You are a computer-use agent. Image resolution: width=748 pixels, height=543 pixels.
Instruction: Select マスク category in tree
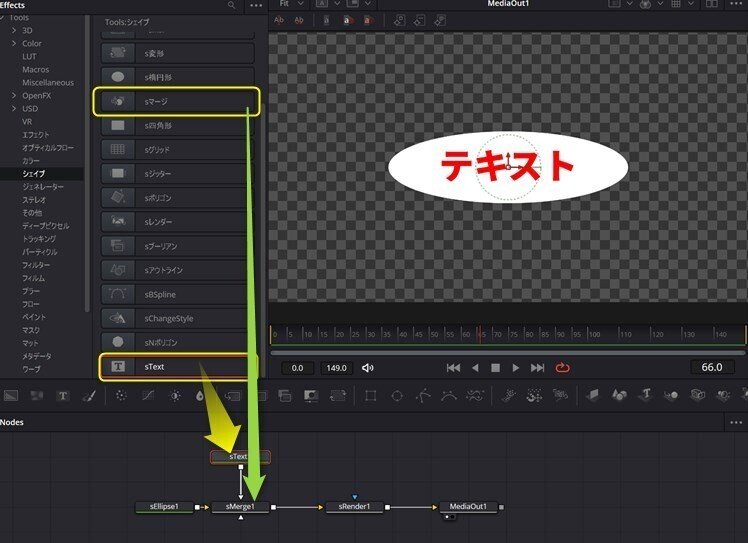[31, 330]
